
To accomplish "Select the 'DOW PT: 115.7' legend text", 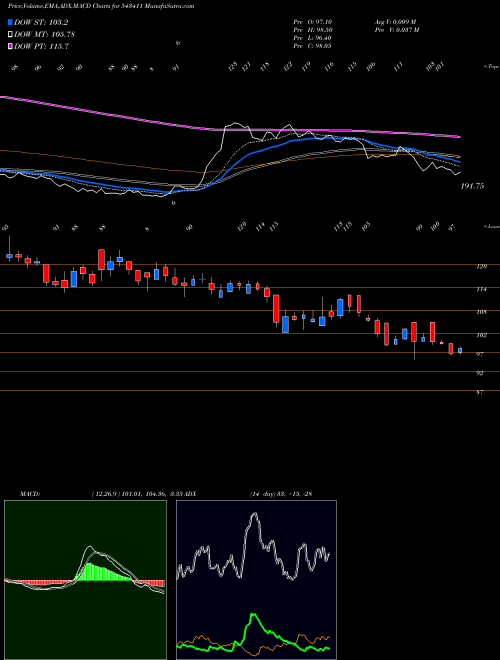I will click(41, 46).
